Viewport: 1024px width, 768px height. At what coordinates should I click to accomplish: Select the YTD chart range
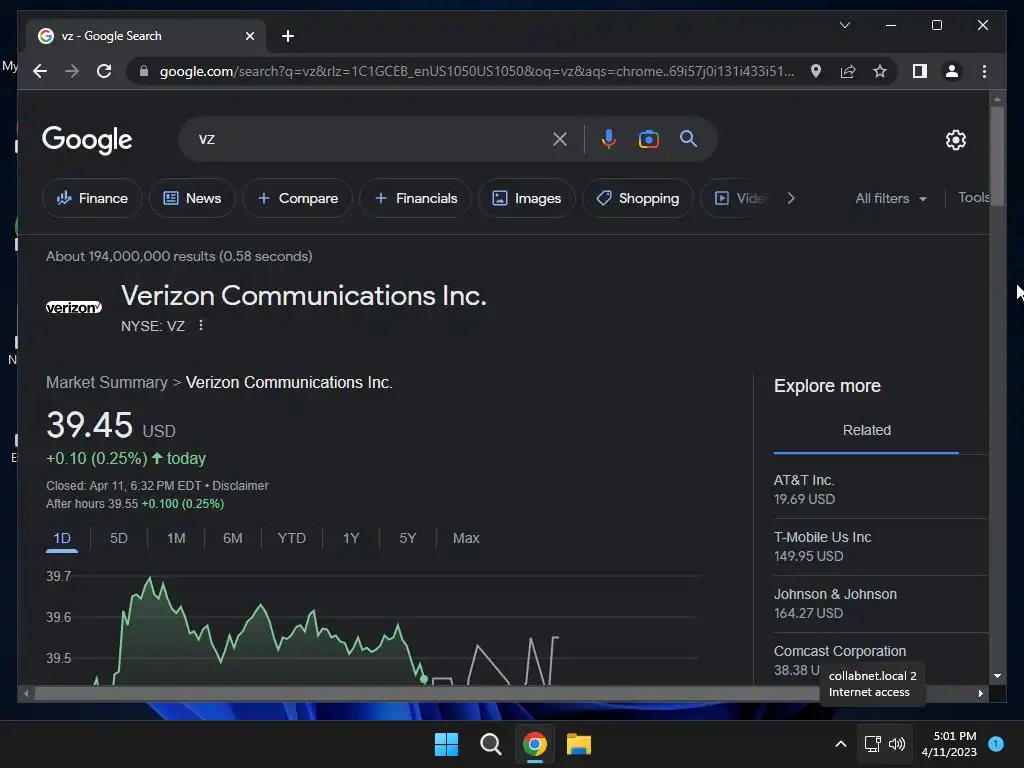tap(291, 538)
